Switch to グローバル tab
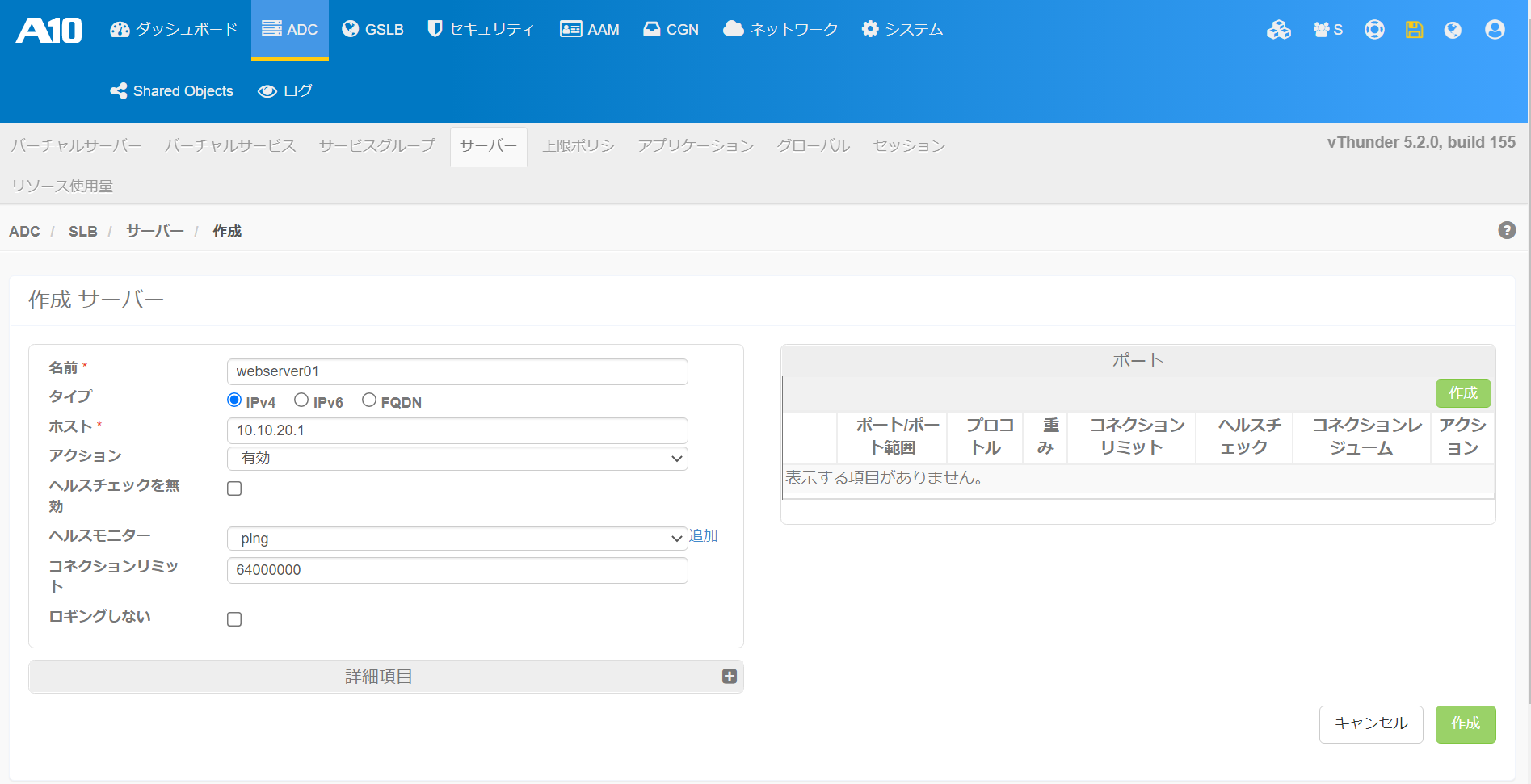This screenshot has height=784, width=1531. [x=814, y=145]
